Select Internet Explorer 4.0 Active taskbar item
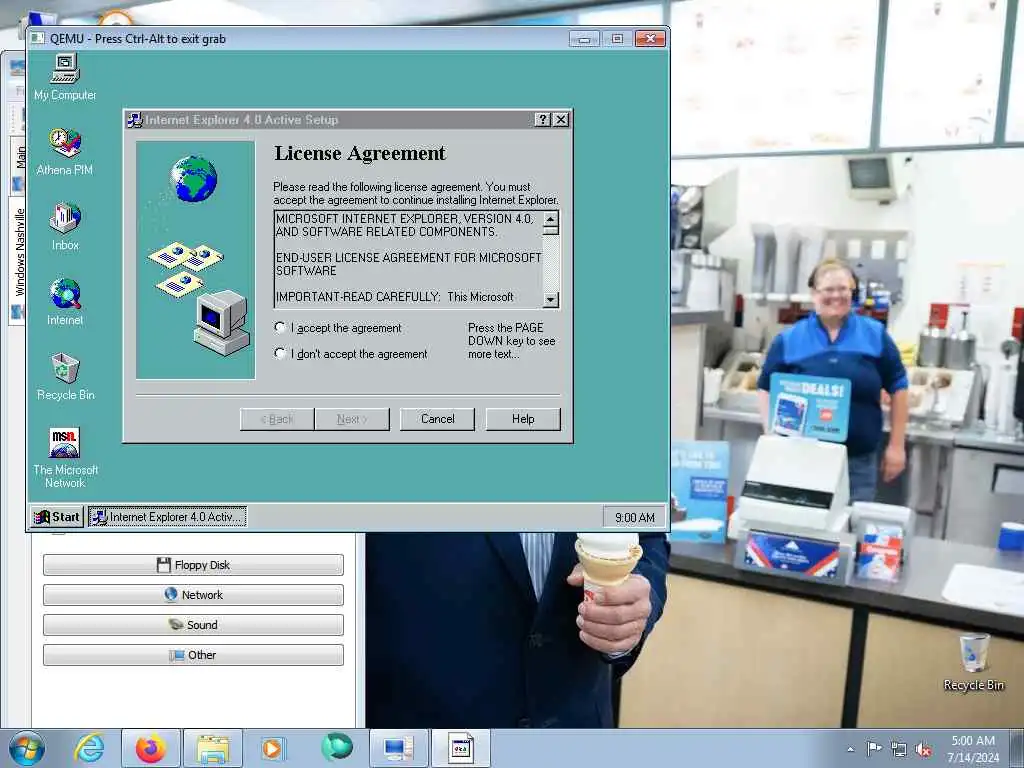This screenshot has width=1024, height=768. click(x=168, y=517)
